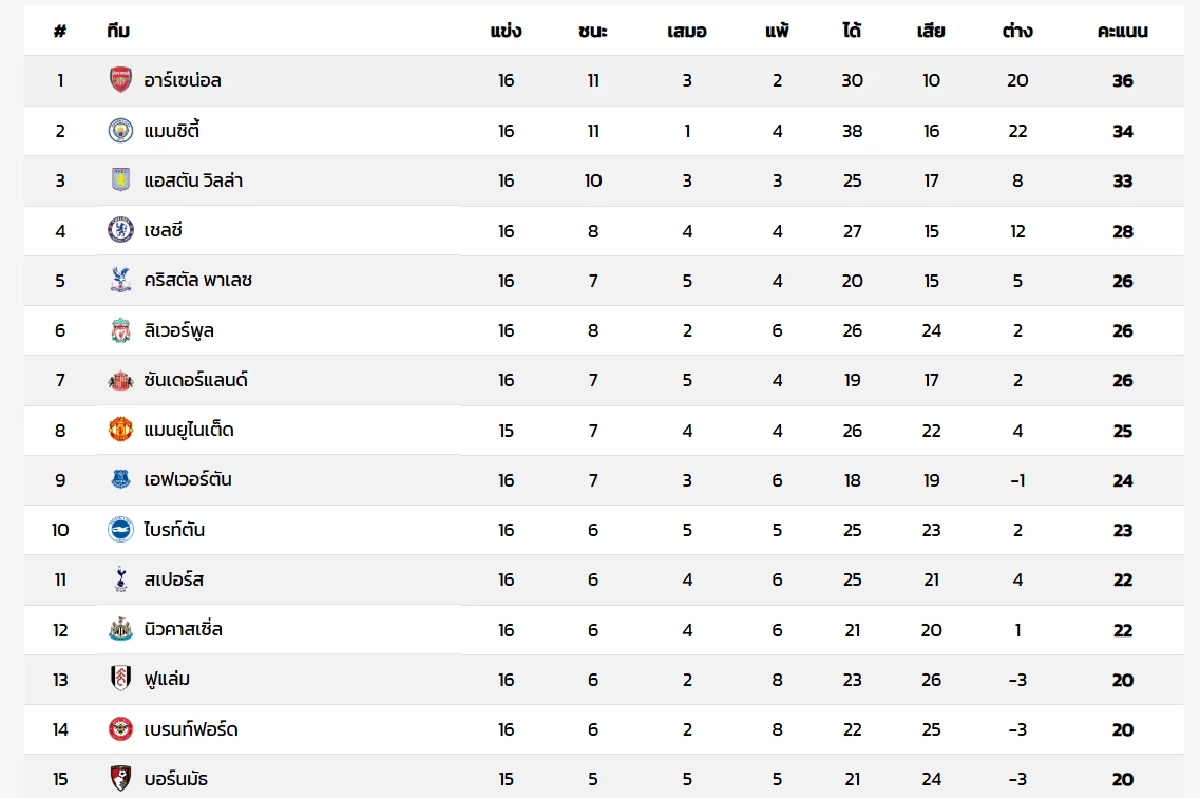Click the ฟูแล่ม team name
The width and height of the screenshot is (1200, 798).
click(167, 680)
